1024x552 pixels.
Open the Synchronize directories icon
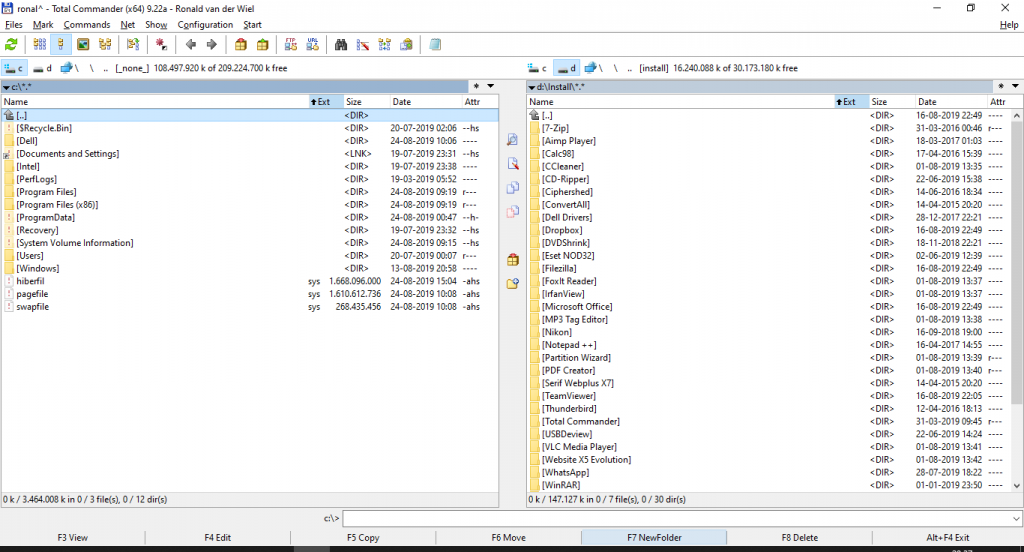coord(385,44)
